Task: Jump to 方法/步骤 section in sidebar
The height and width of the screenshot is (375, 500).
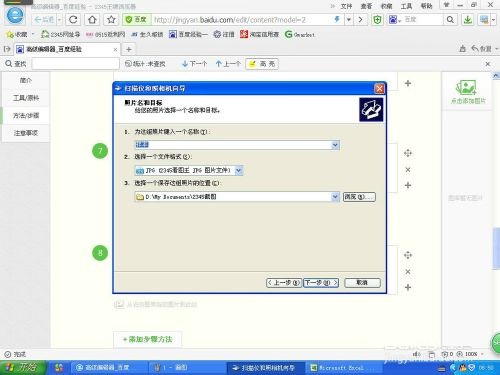Action: [26, 115]
